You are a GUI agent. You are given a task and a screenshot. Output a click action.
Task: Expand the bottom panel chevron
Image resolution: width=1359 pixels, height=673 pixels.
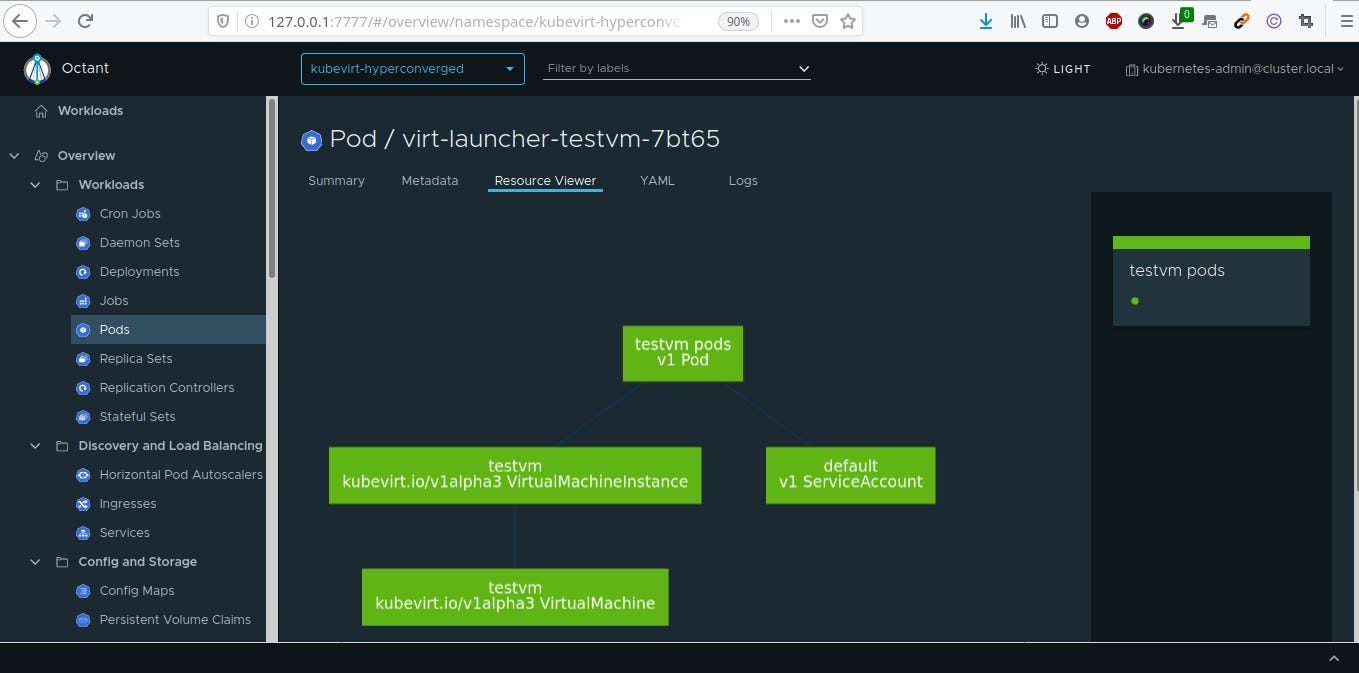(x=1334, y=658)
